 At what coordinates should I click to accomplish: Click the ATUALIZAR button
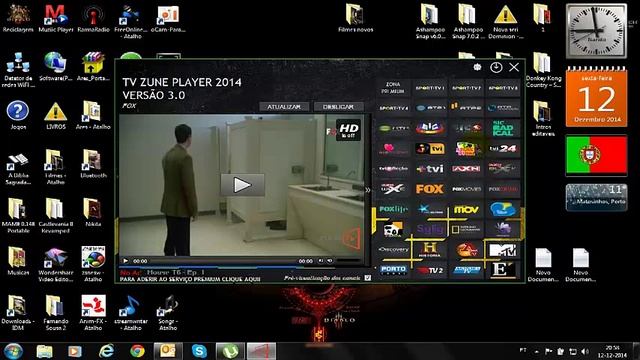284,107
